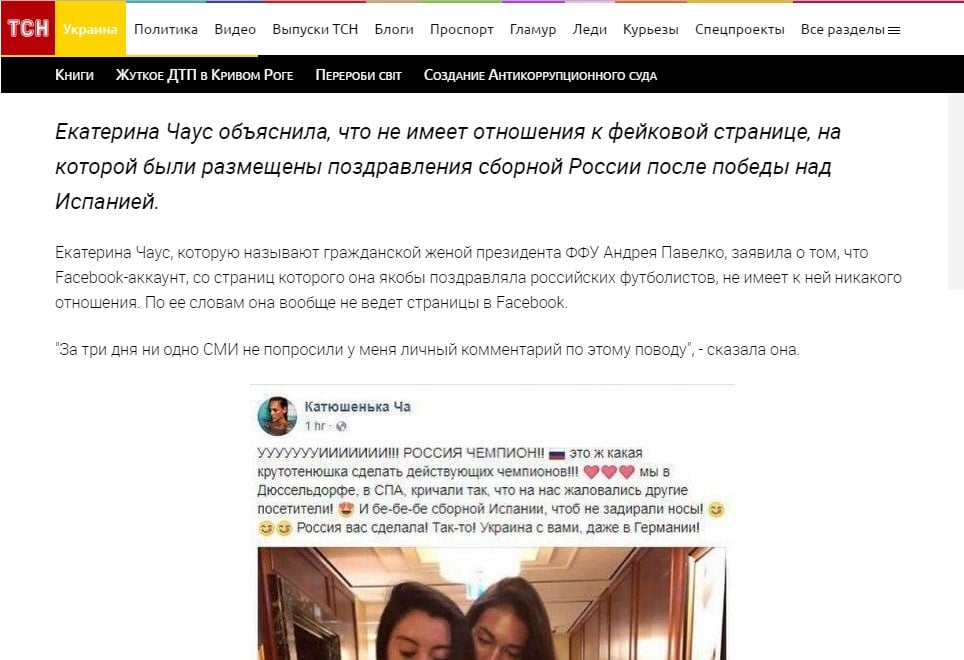Click the TCH logo icon
The width and height of the screenshot is (964, 660).
28,28
